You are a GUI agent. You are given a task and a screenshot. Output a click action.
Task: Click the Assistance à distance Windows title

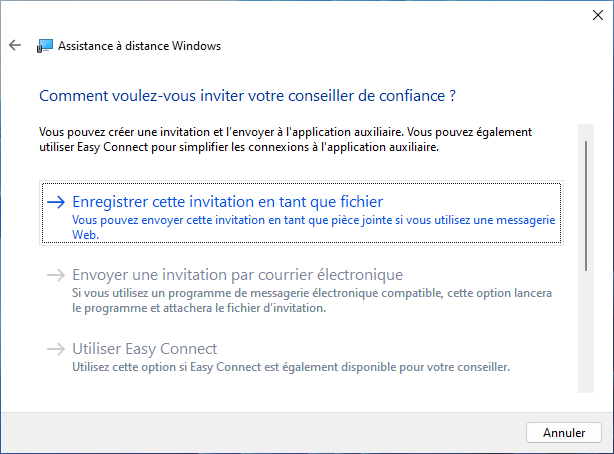click(x=139, y=46)
